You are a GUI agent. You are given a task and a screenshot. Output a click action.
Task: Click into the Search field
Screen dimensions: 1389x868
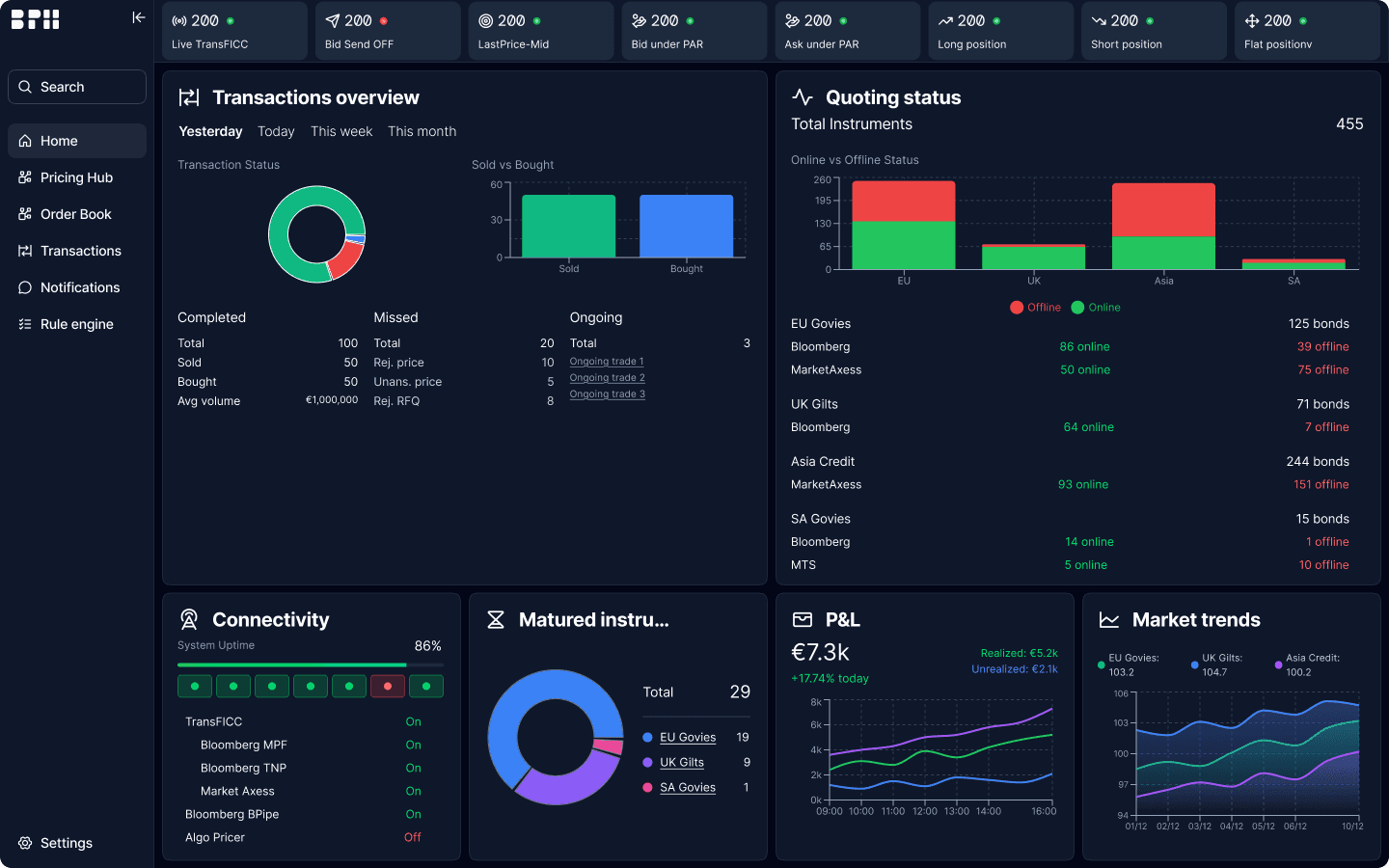(x=77, y=87)
